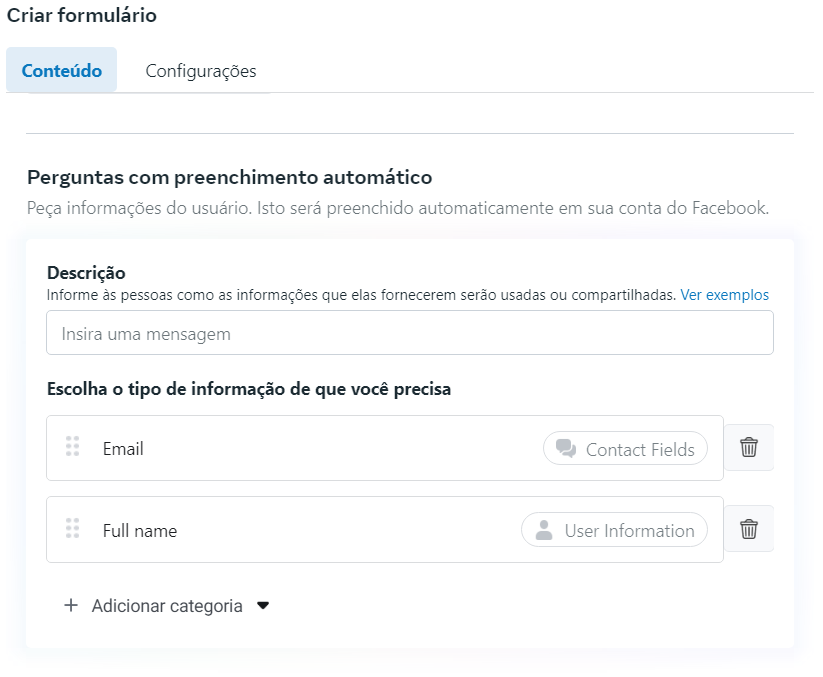
Task: Open the Configurações tab
Action: point(201,71)
